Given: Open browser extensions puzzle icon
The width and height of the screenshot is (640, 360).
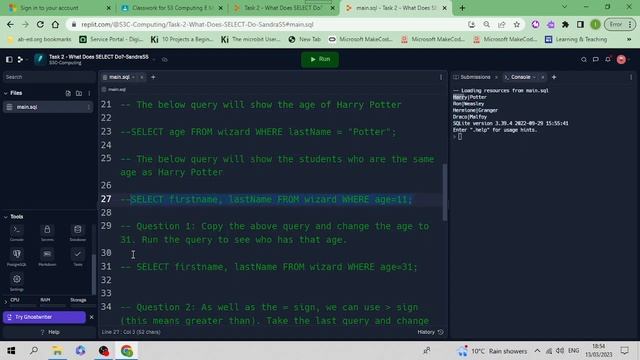Looking at the screenshot, I should pos(565,24).
